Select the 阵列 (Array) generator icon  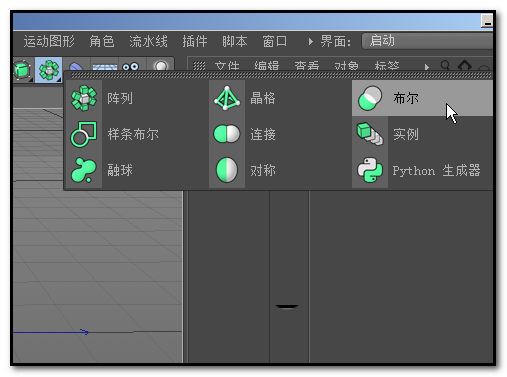(x=84, y=98)
